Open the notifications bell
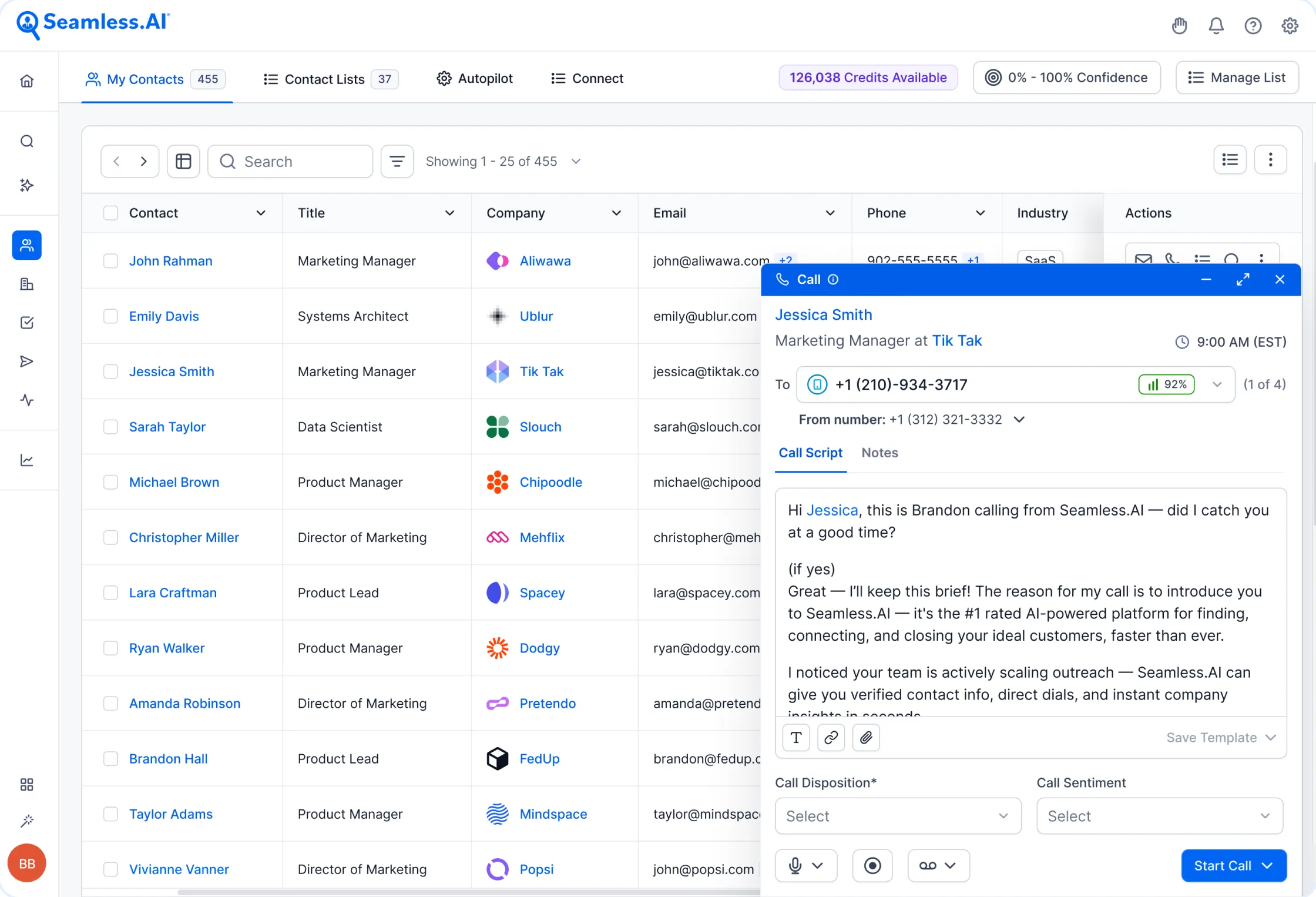1316x897 pixels. click(x=1216, y=25)
